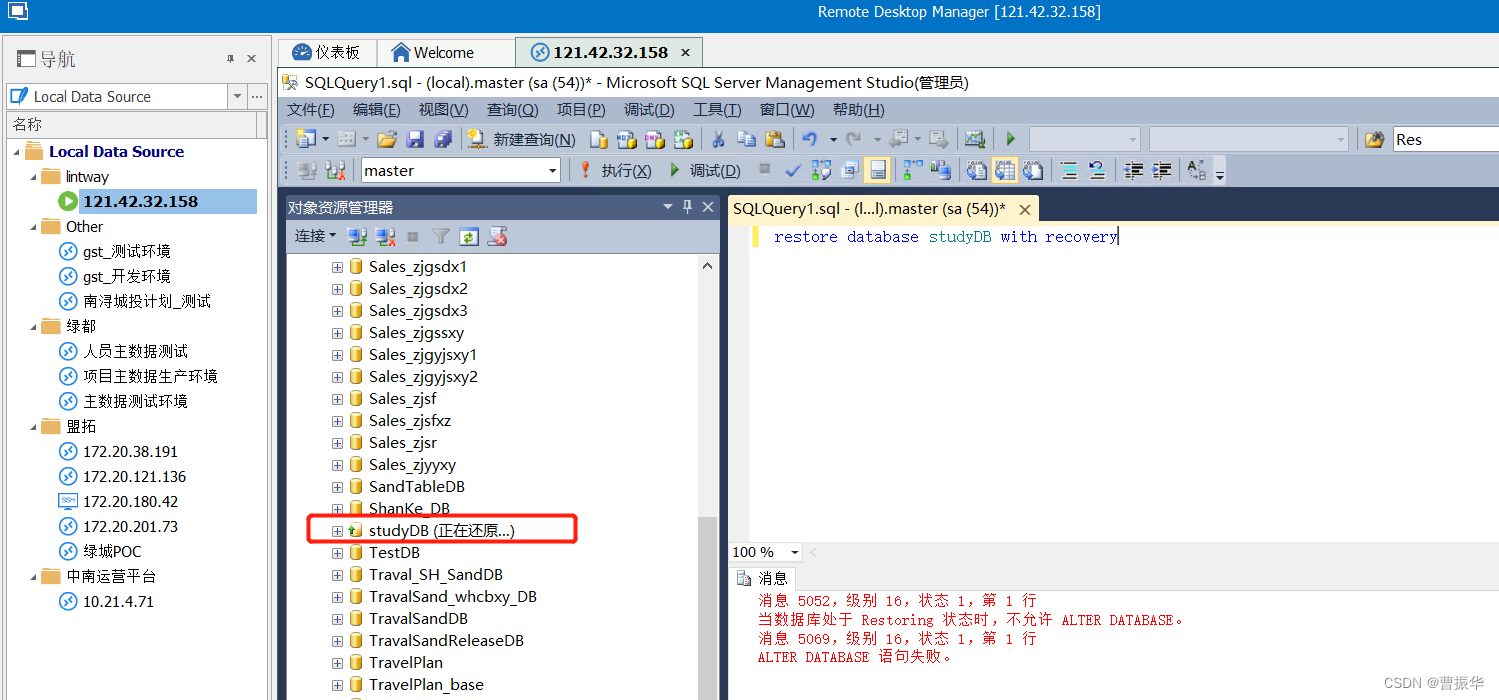Click the Analysis Services DMX query icon
This screenshot has height=700, width=1499.
click(654, 139)
